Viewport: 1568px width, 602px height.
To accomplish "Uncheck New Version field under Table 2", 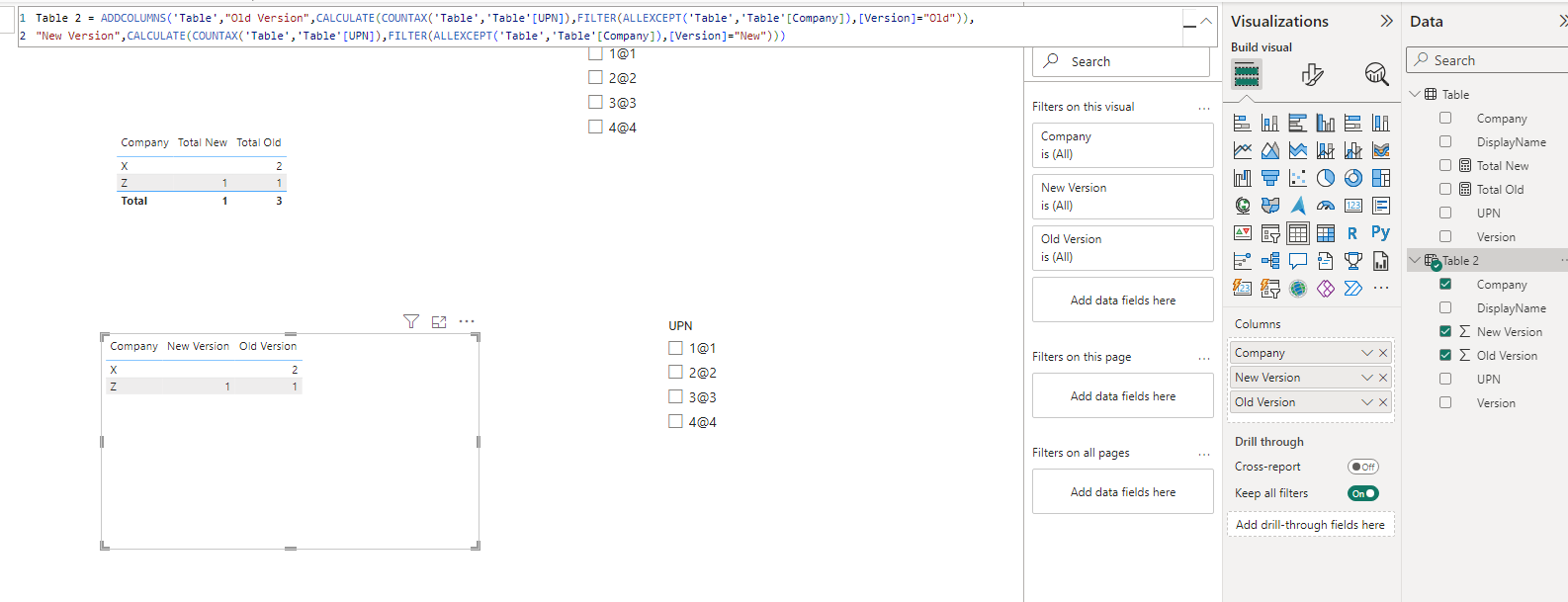I will click(x=1445, y=331).
